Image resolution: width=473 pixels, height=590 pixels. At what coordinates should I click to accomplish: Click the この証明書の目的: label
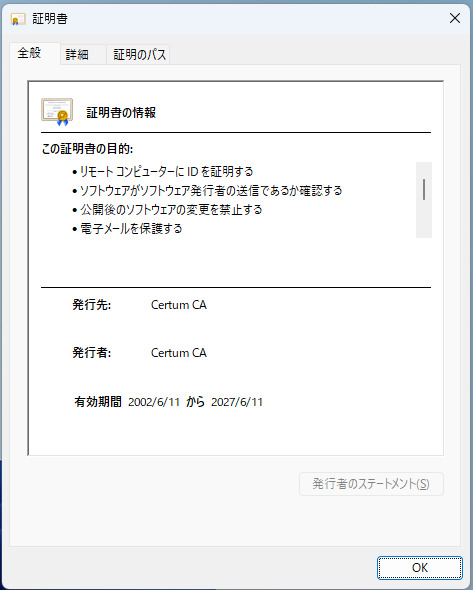tap(87, 149)
